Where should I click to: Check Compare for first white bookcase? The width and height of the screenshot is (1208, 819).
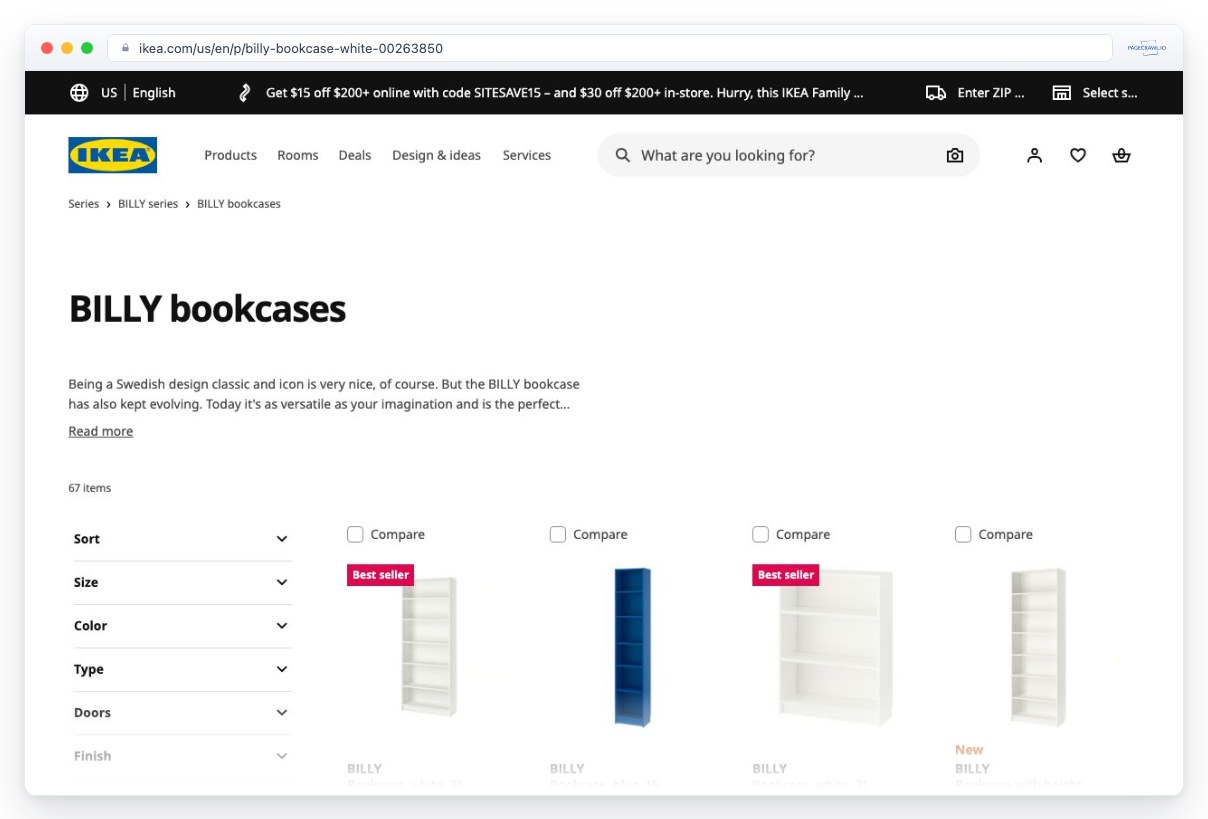355,534
